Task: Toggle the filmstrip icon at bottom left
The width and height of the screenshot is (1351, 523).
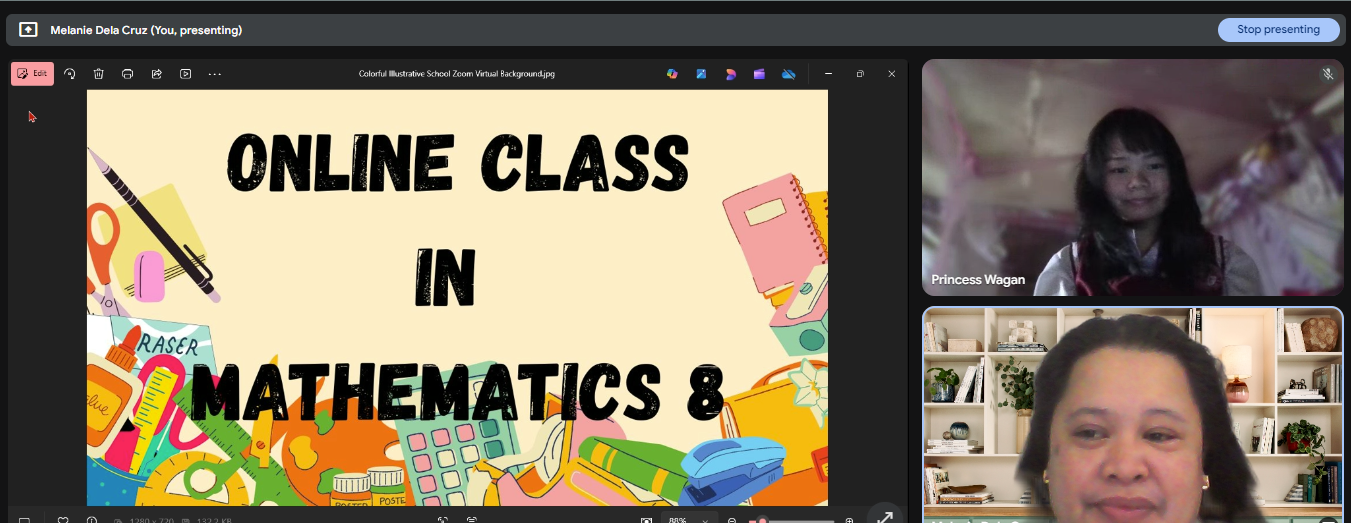Action: [x=25, y=519]
